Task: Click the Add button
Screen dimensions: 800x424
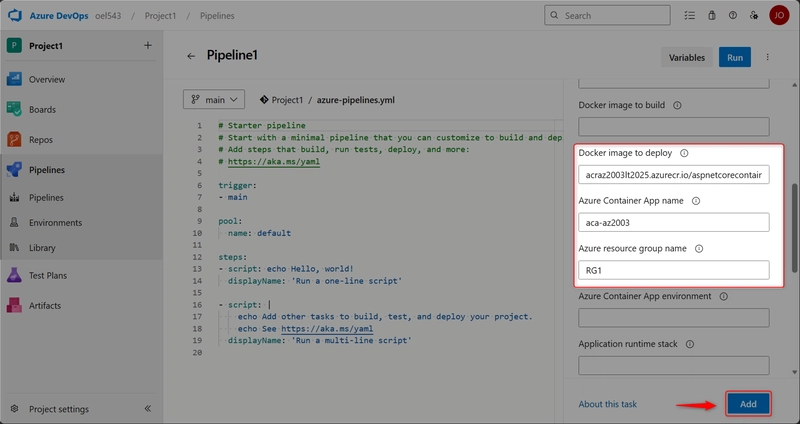Action: [x=748, y=404]
